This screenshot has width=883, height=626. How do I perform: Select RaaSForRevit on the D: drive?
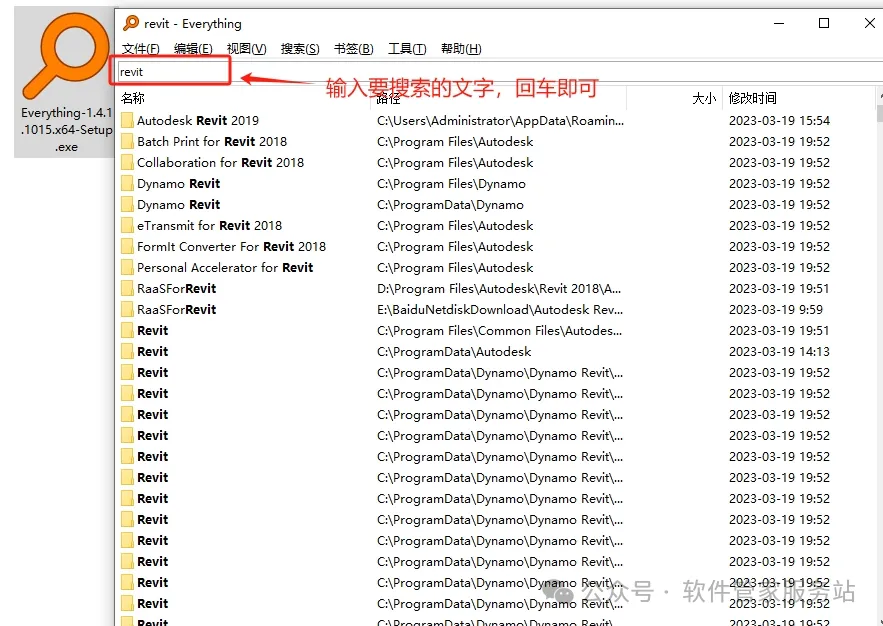click(x=176, y=289)
